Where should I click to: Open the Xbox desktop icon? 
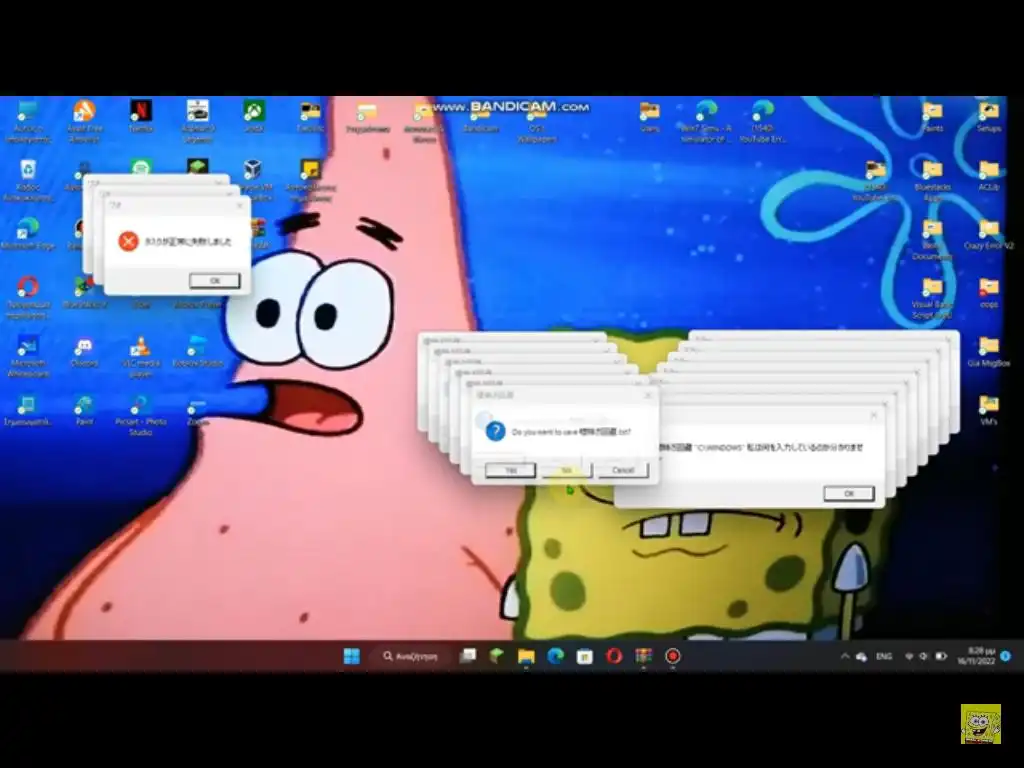[x=253, y=116]
